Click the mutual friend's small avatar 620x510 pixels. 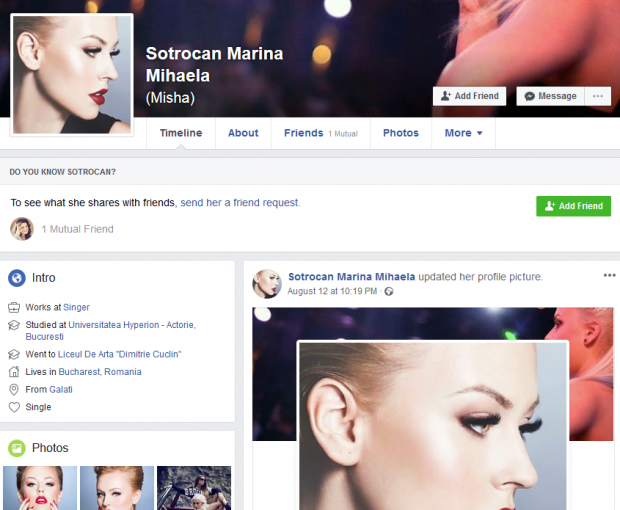[x=21, y=229]
